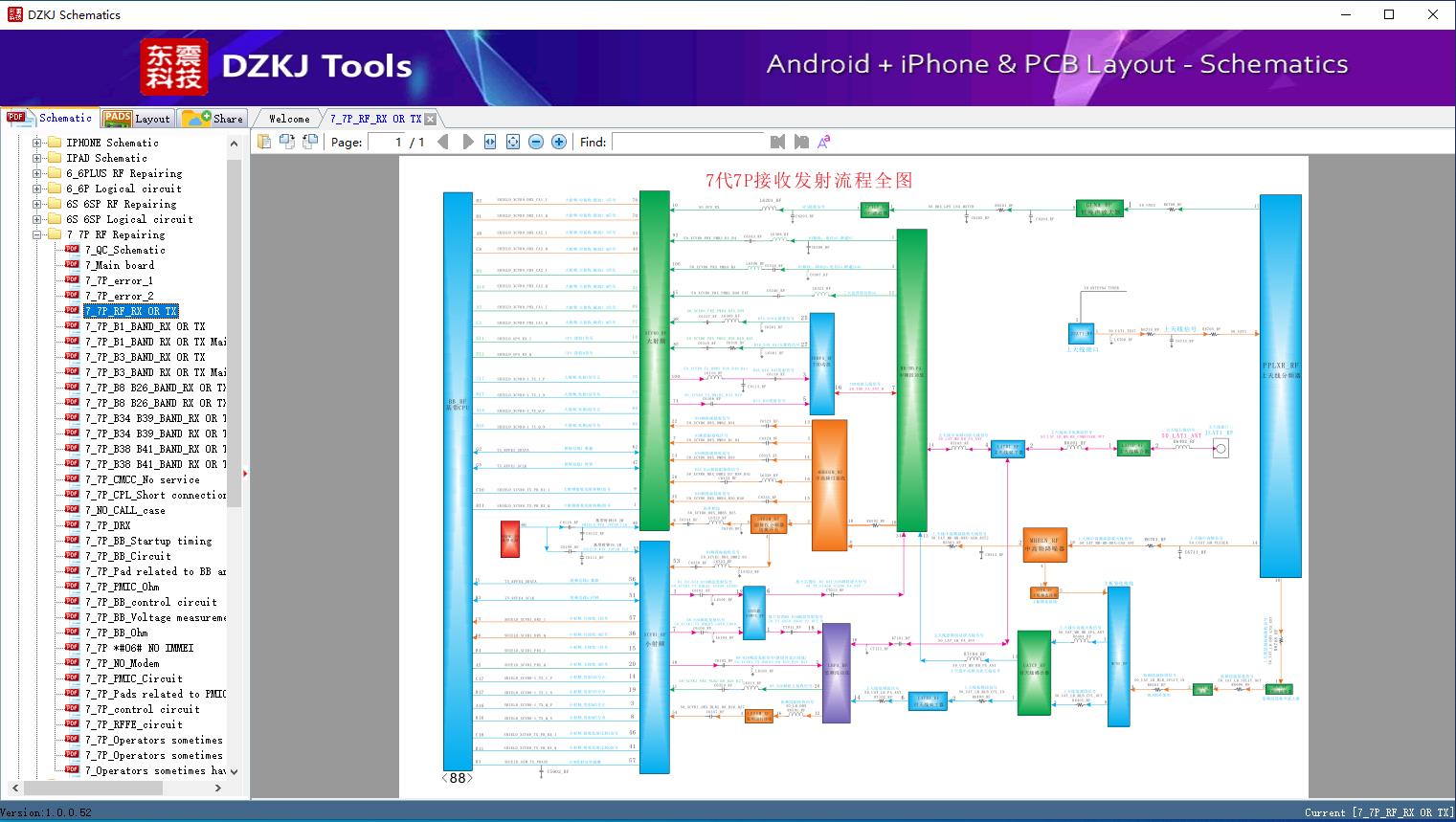
Task: Fit the whole page in the viewer
Action: [513, 142]
